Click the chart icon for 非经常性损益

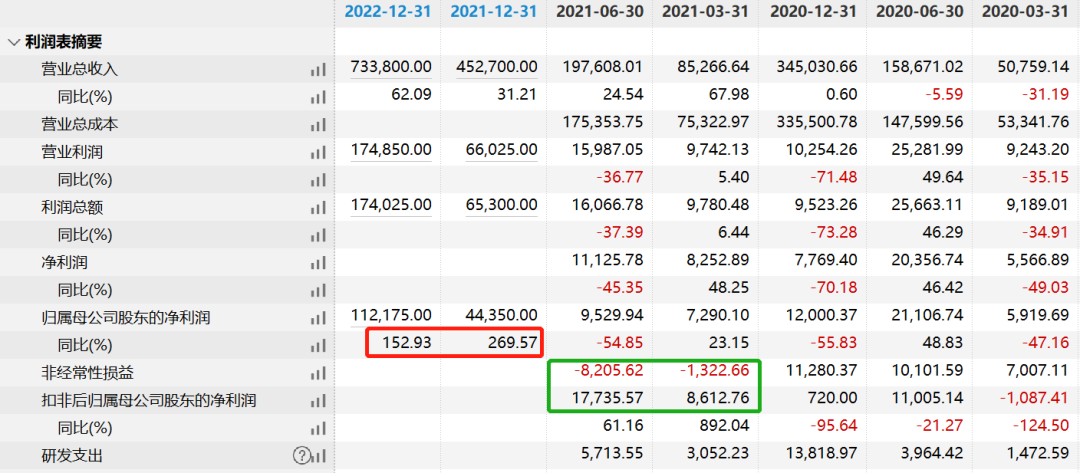(318, 373)
